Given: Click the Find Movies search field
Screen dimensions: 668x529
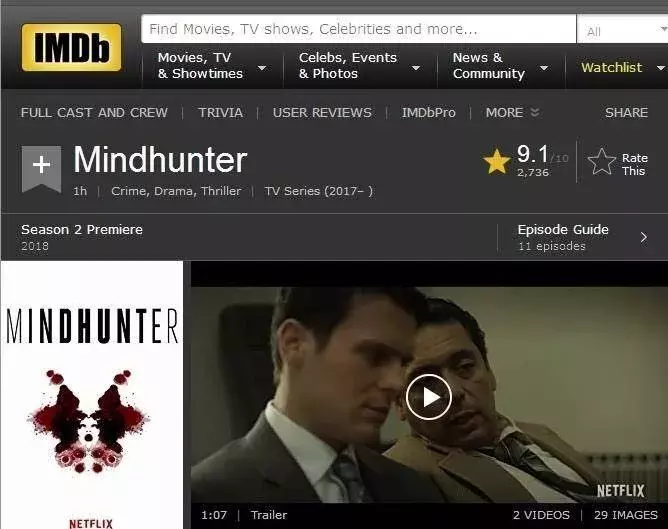Looking at the screenshot, I should point(358,29).
